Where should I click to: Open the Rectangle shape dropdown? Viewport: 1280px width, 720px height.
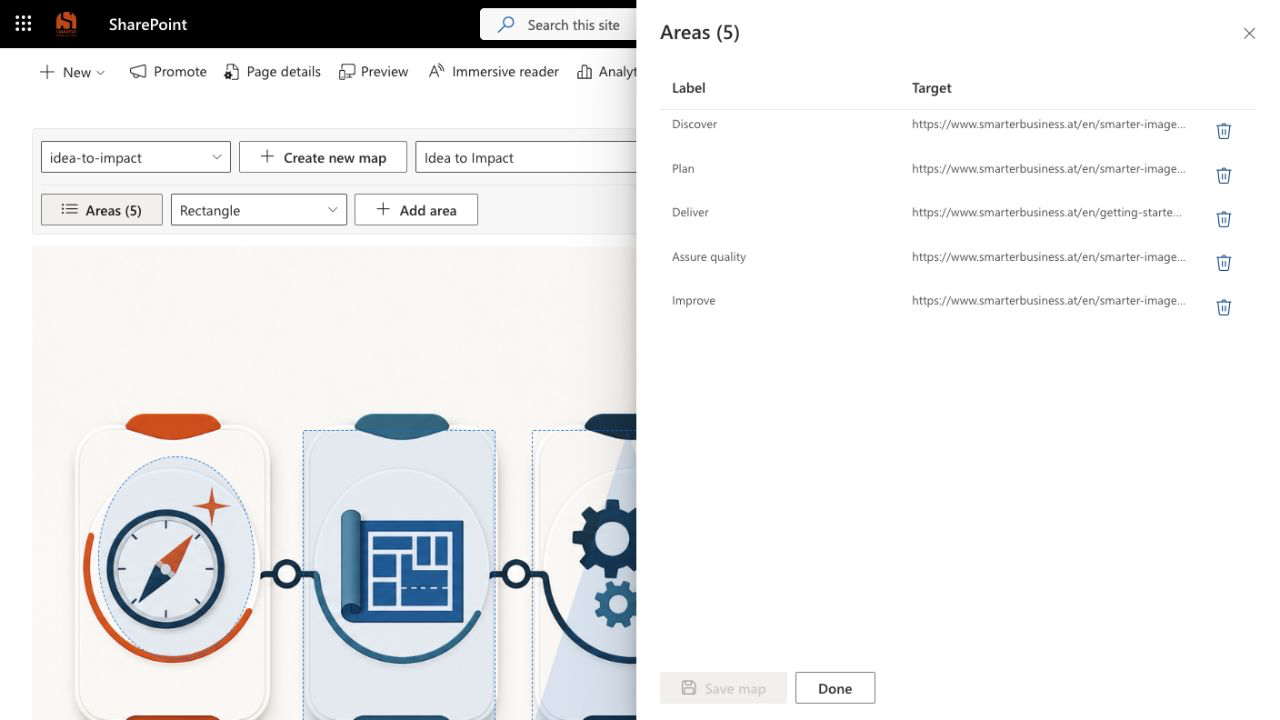point(259,210)
